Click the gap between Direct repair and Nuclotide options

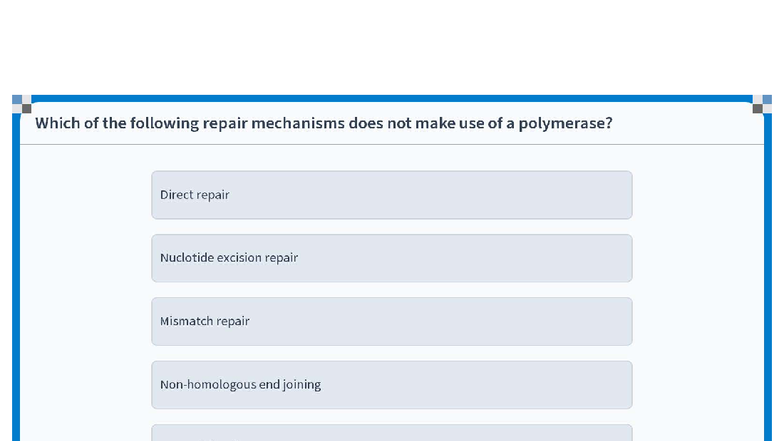[x=391, y=227]
